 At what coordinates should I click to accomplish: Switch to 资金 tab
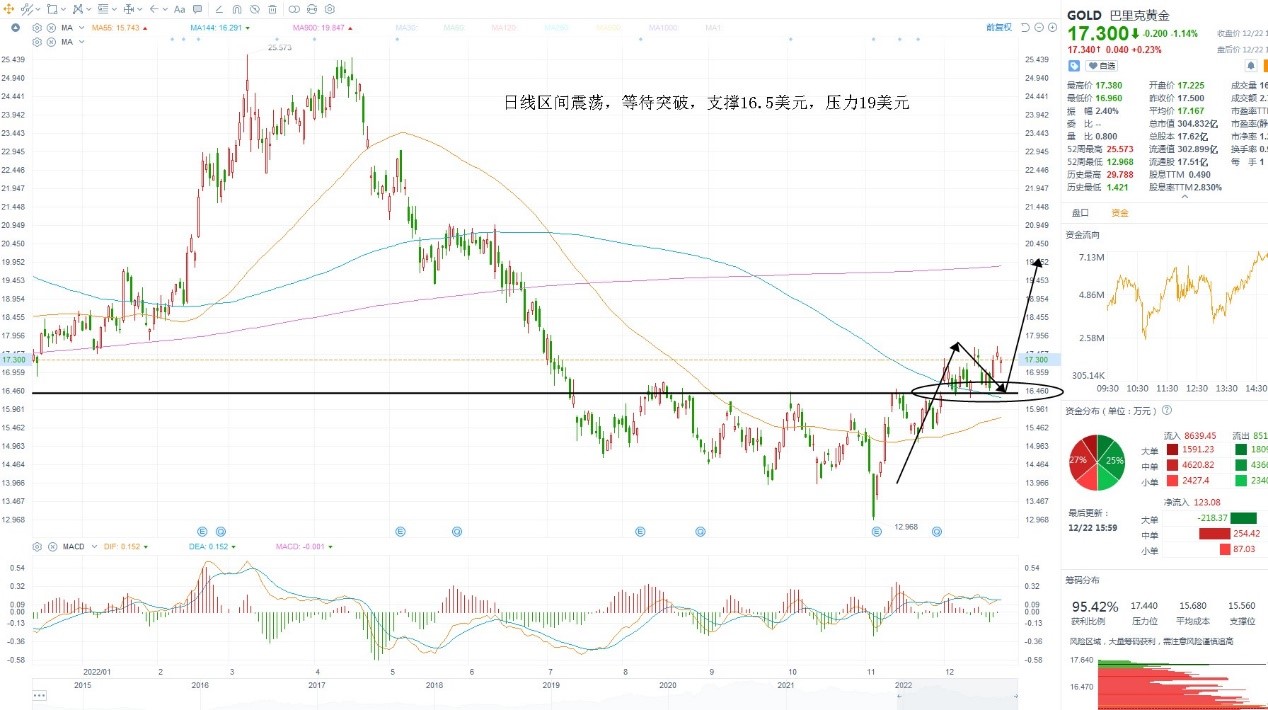1119,212
